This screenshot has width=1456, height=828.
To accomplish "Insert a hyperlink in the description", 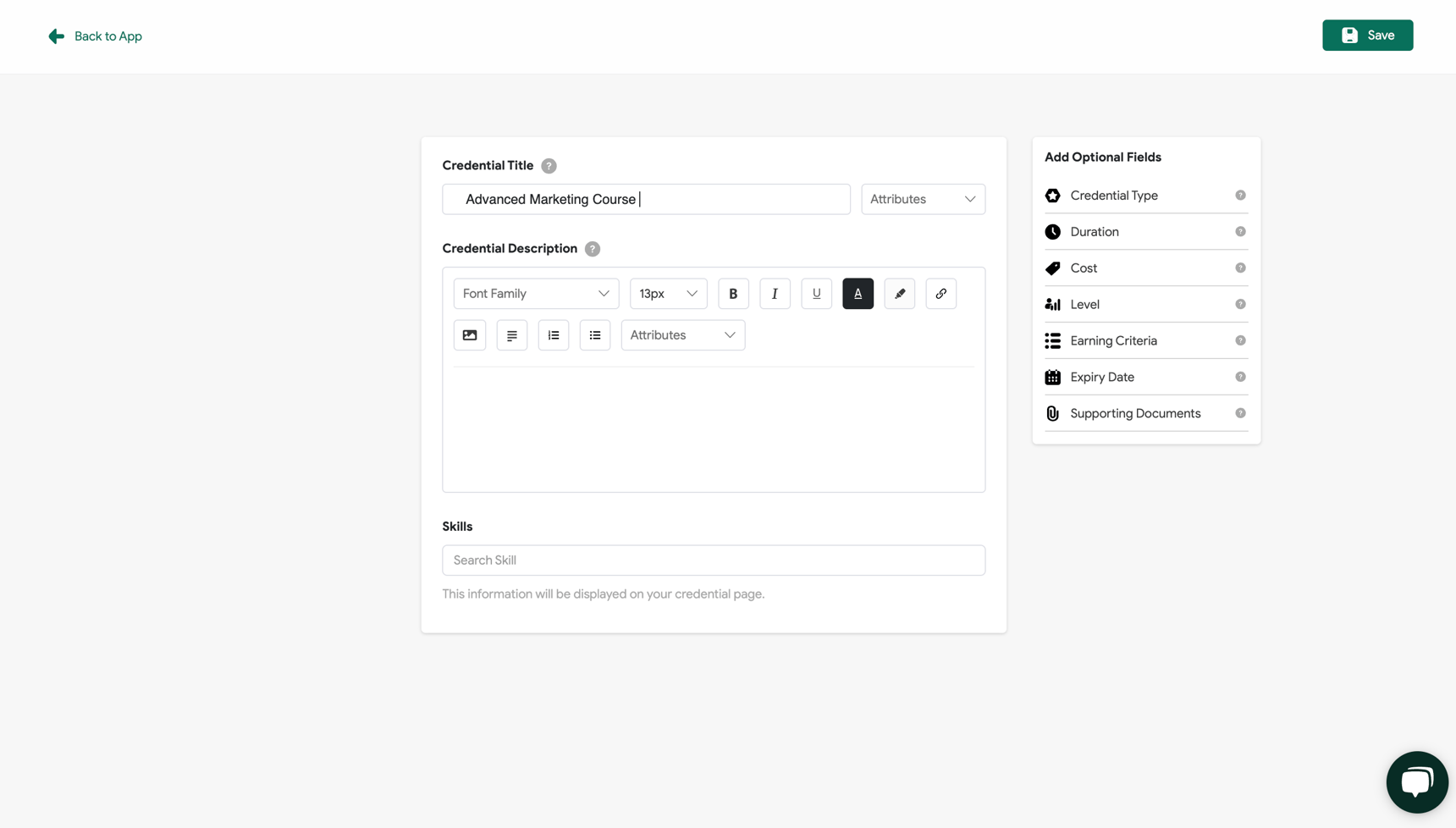I will click(x=940, y=293).
